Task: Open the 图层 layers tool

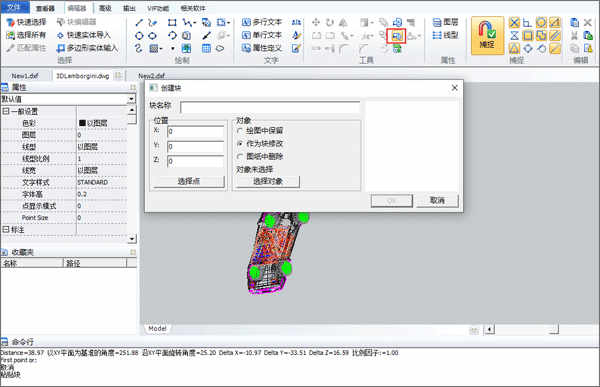Action: 445,22
